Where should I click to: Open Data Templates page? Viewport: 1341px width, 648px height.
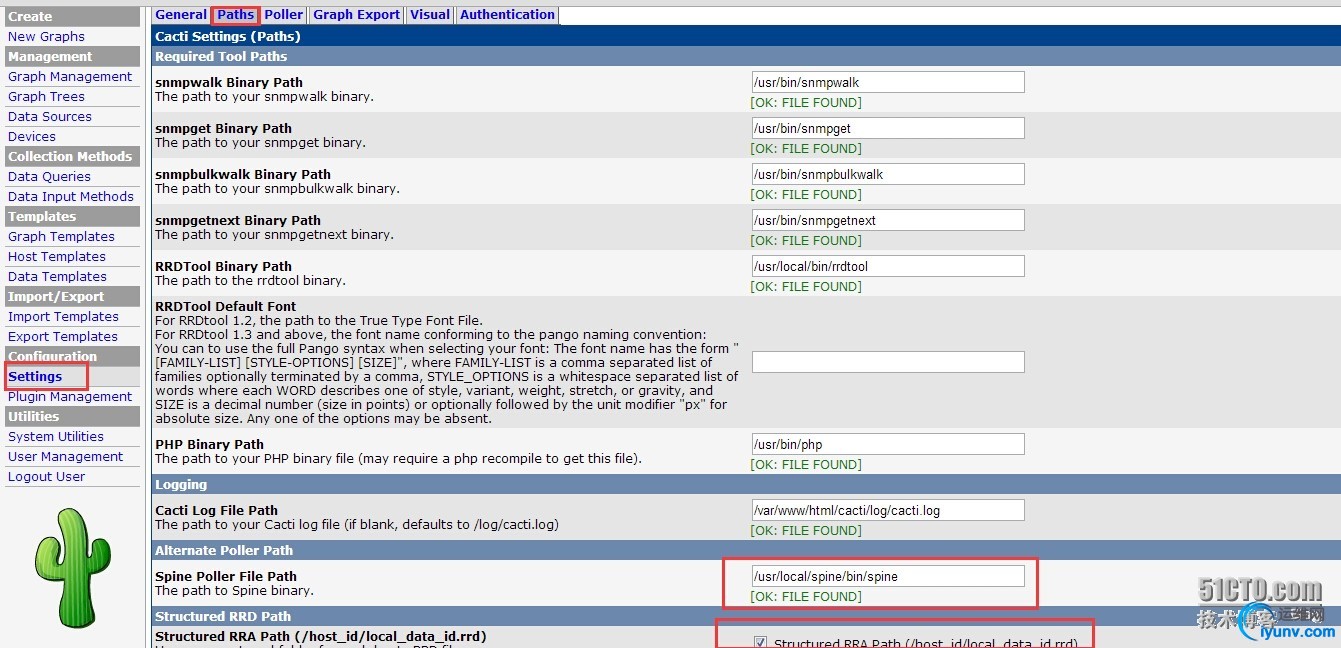(x=57, y=276)
